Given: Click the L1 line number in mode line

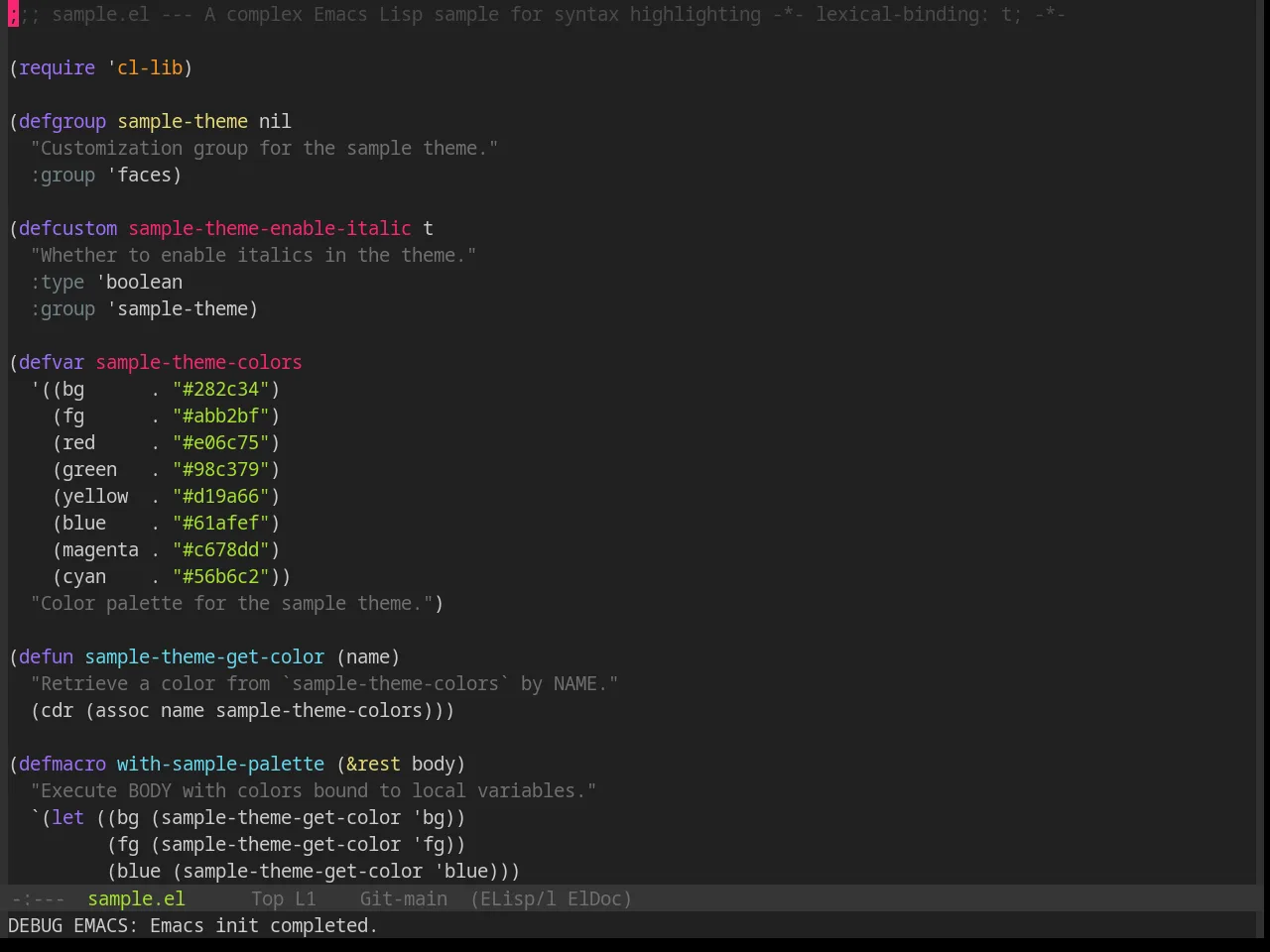Looking at the screenshot, I should pyautogui.click(x=305, y=898).
